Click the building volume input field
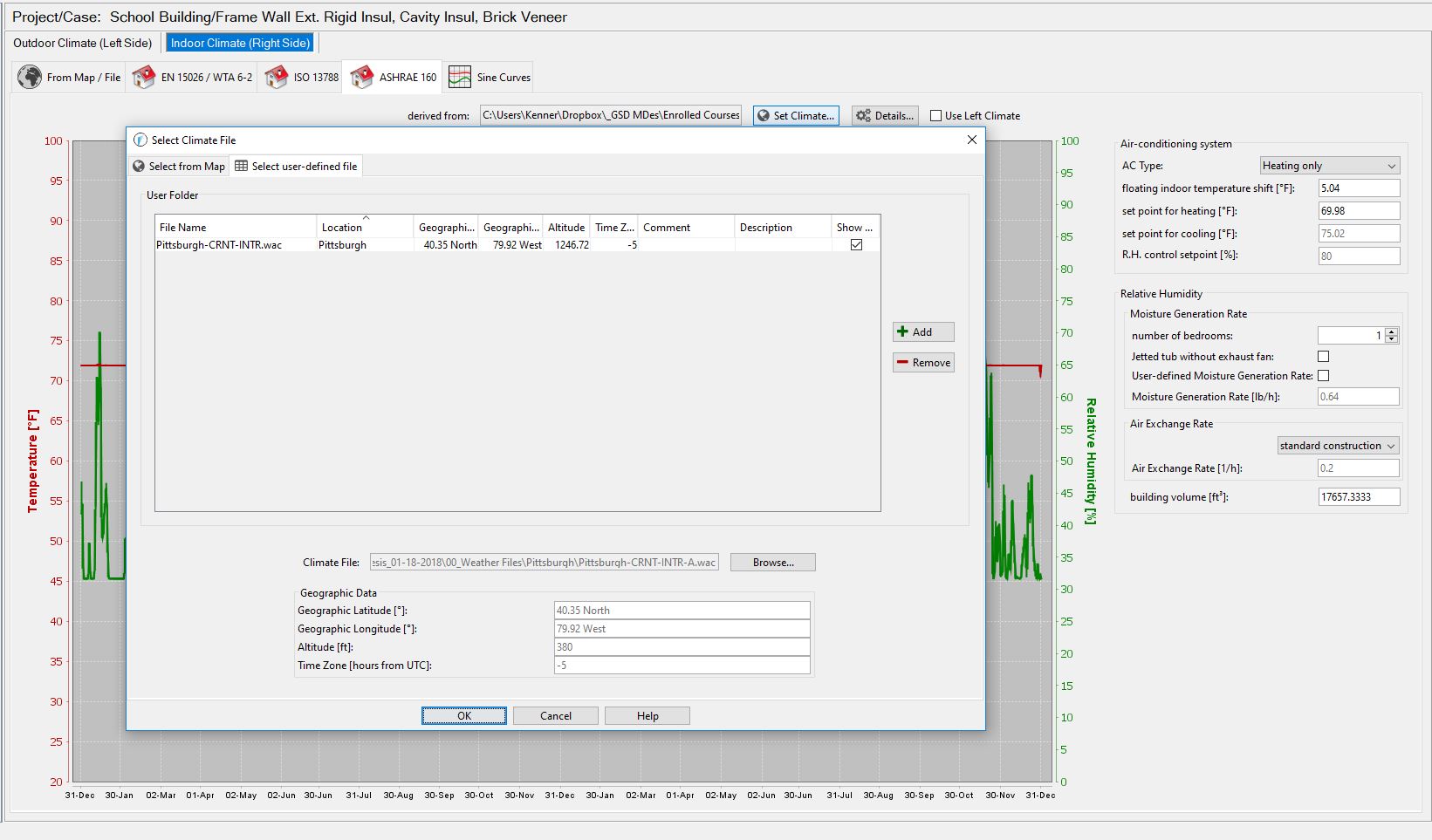 pos(1358,496)
